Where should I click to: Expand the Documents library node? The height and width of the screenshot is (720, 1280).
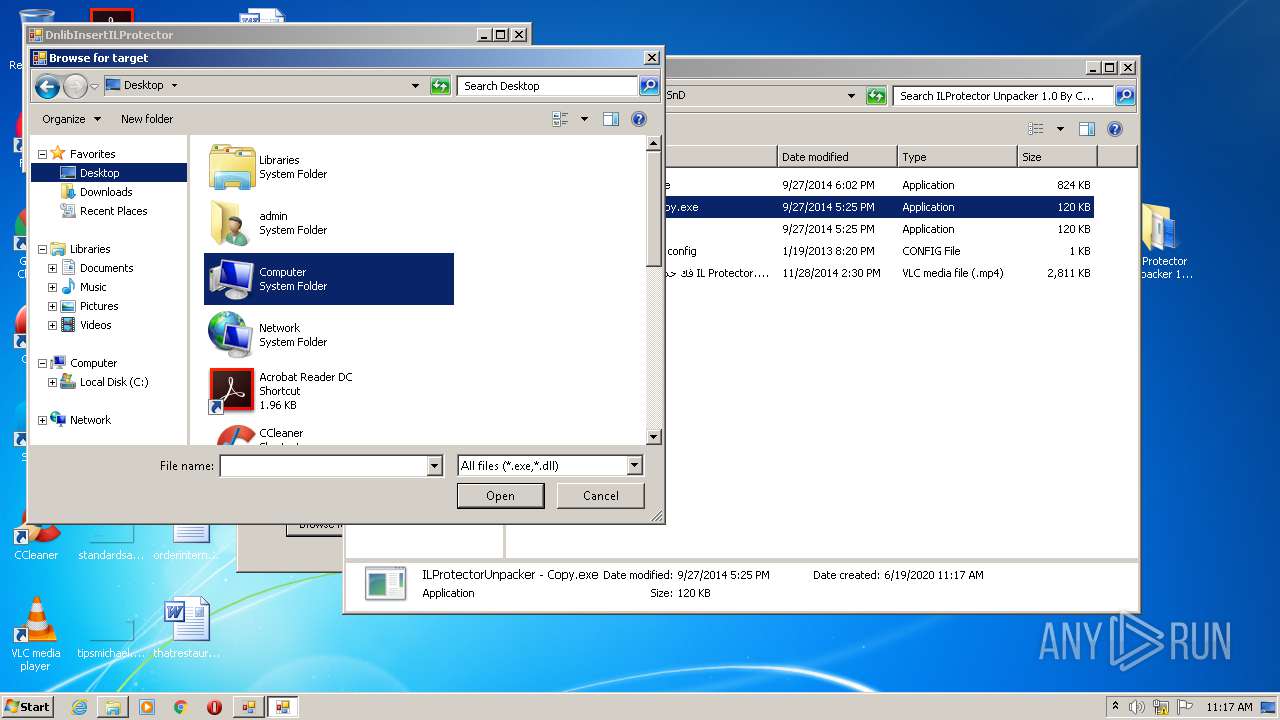point(53,268)
